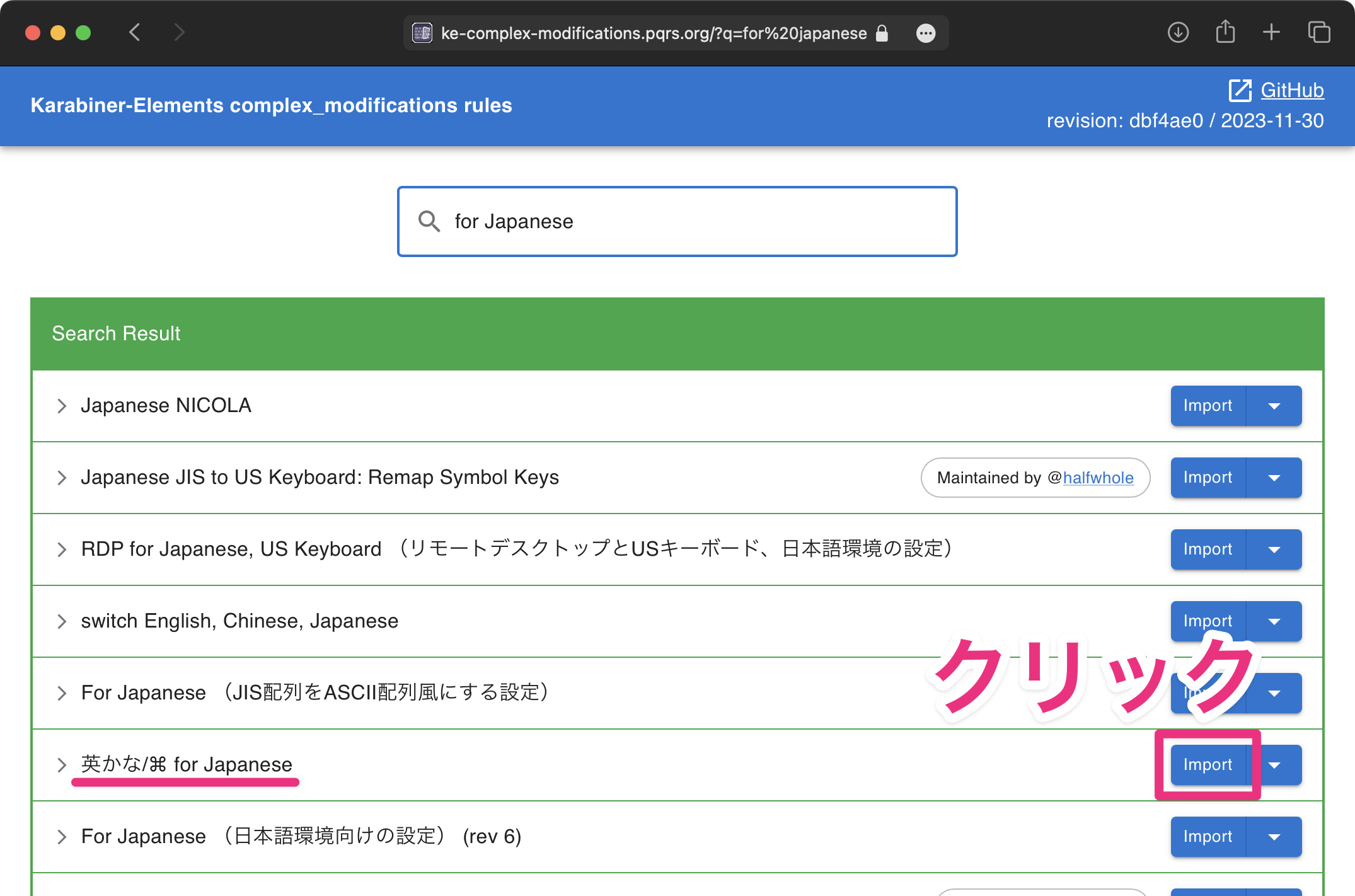The height and width of the screenshot is (896, 1355).
Task: Click the back navigation arrow
Action: tap(134, 32)
